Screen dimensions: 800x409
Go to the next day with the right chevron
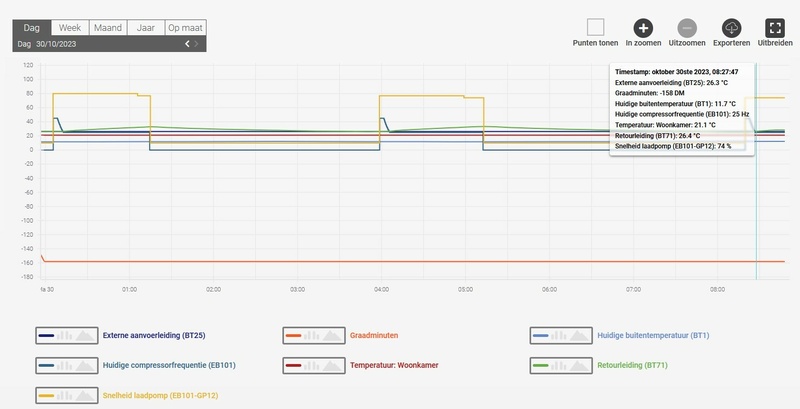tap(196, 44)
